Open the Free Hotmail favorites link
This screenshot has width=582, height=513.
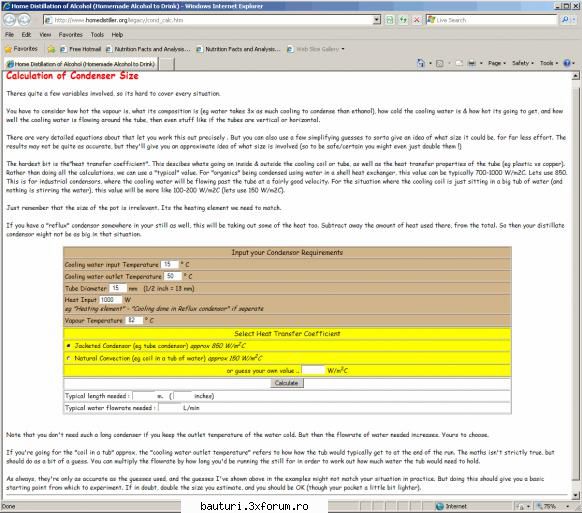81,49
